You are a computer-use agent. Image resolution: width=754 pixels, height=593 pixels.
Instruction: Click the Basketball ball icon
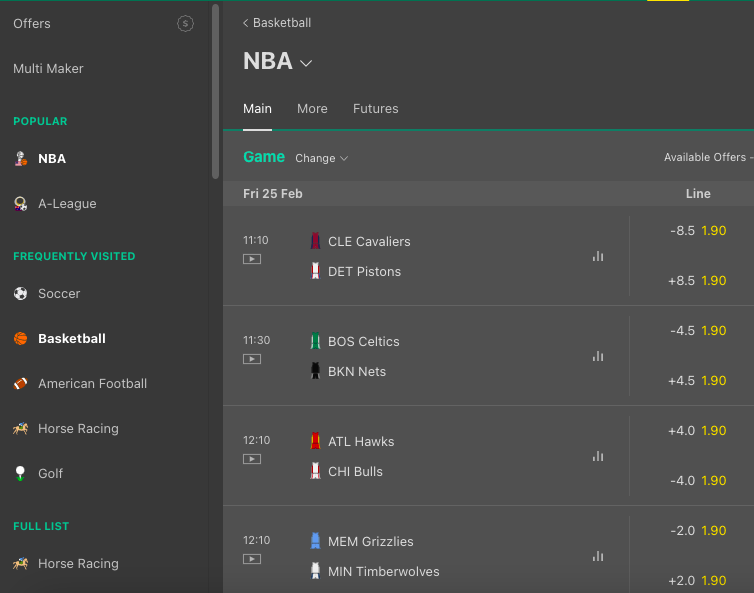21,339
